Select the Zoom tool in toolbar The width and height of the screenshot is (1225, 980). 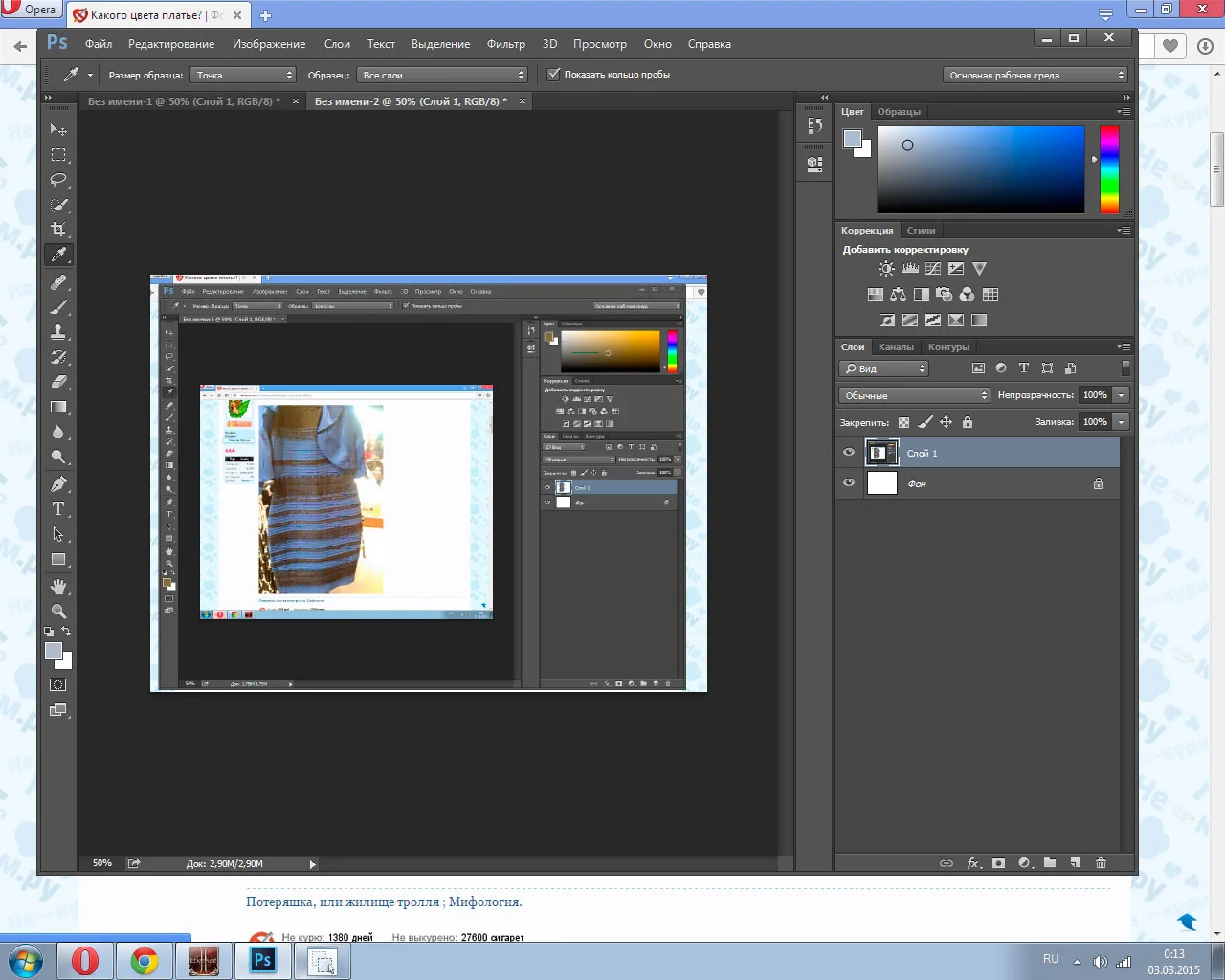tap(58, 611)
